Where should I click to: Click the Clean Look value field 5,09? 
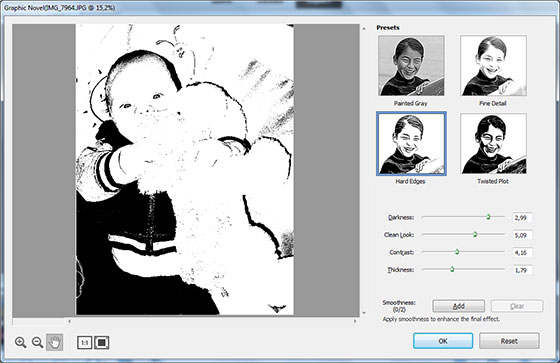point(522,235)
